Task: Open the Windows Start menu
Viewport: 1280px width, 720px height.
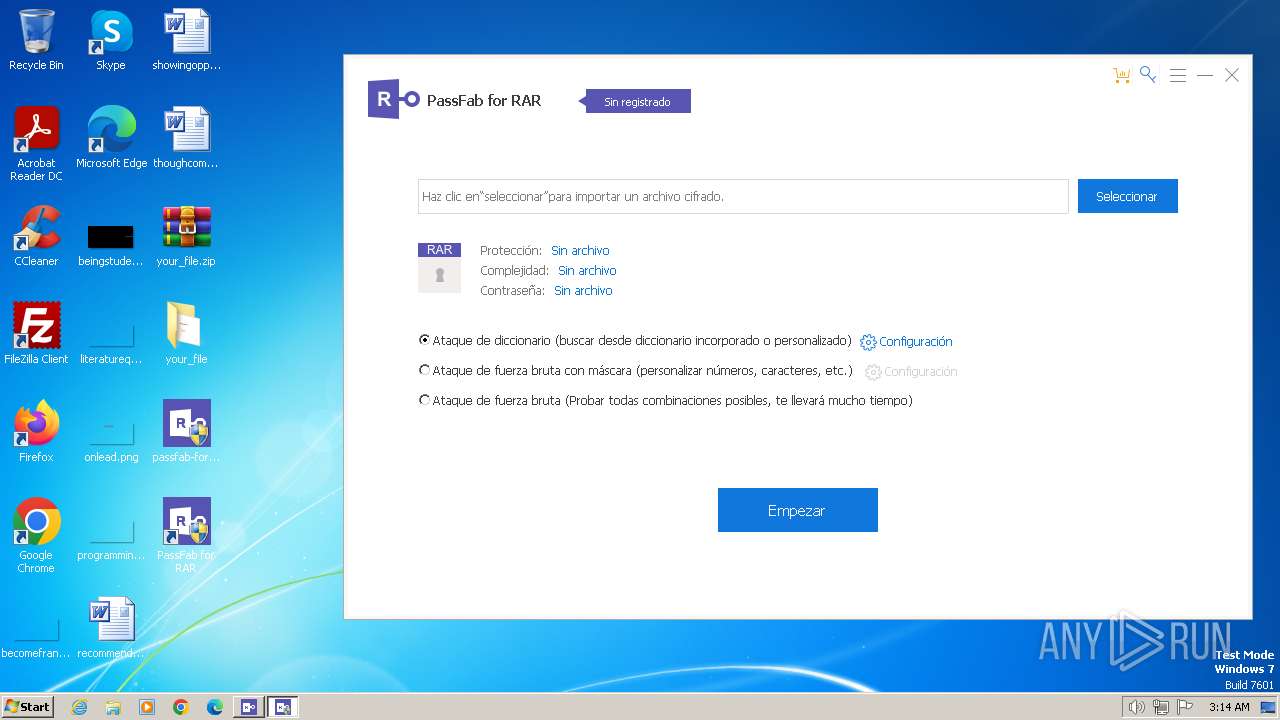Action: tap(27, 707)
